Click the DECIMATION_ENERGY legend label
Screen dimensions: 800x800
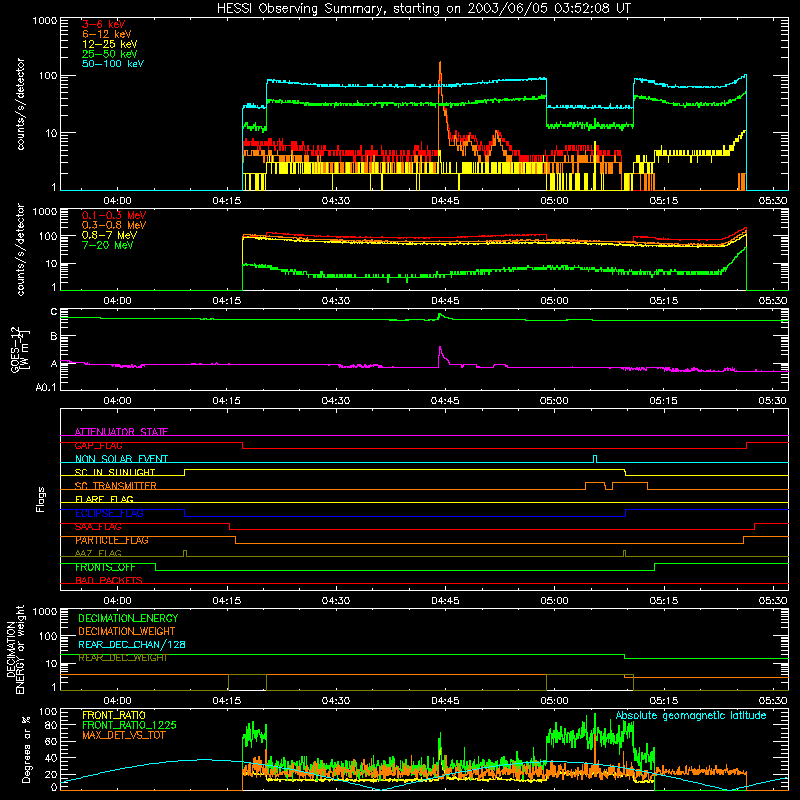(x=128, y=618)
